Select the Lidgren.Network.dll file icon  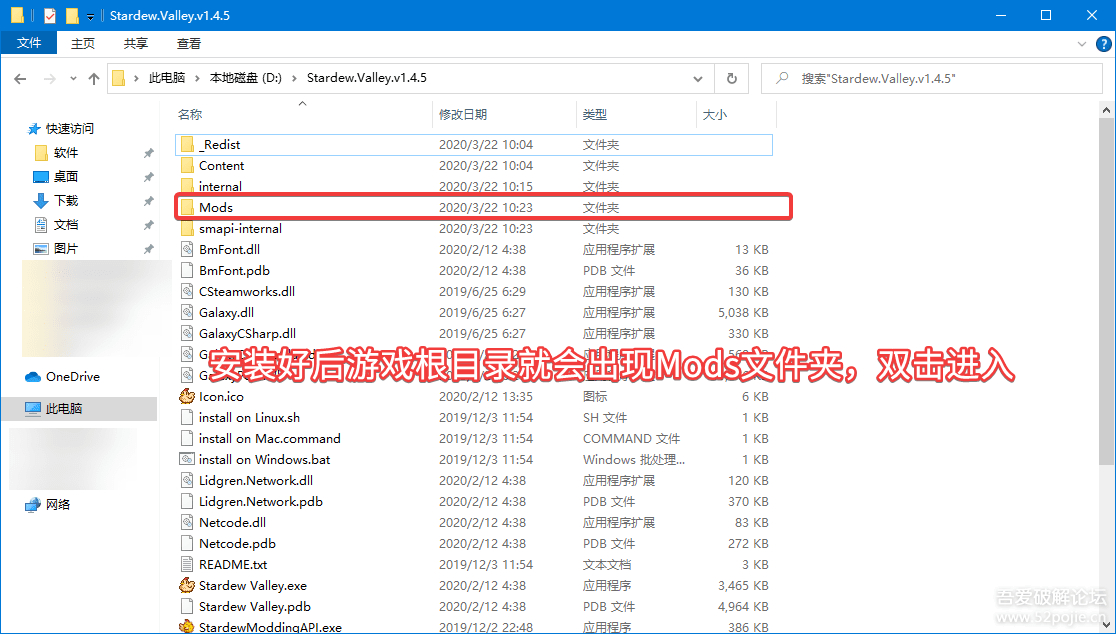coord(187,480)
